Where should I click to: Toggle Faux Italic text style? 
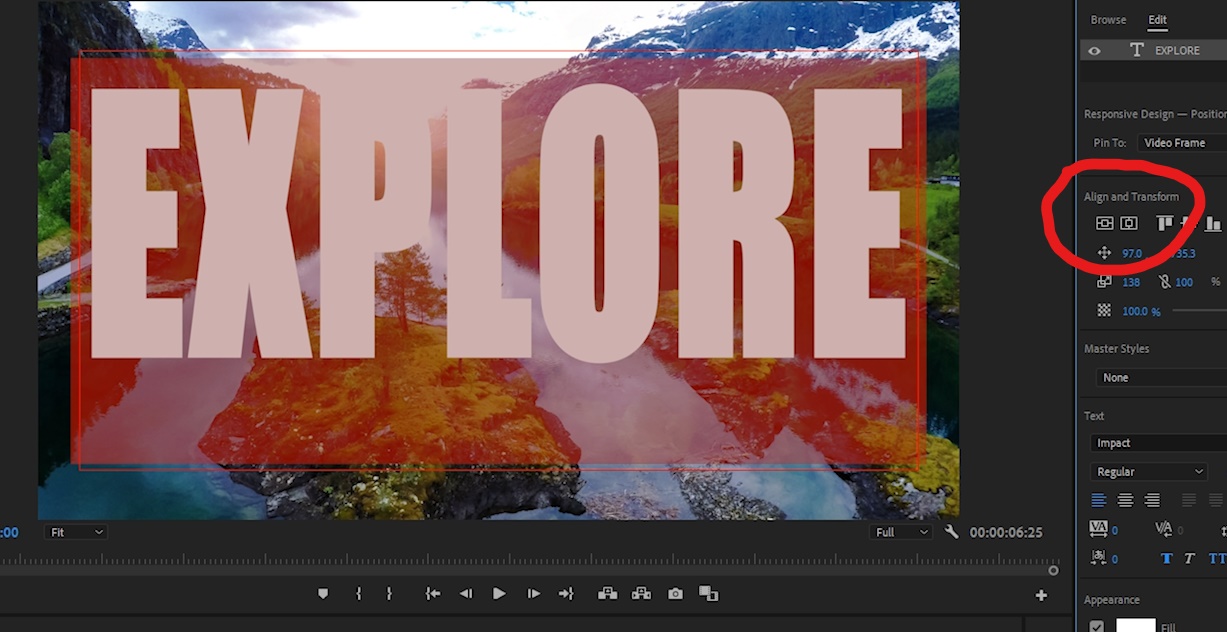(x=1190, y=558)
